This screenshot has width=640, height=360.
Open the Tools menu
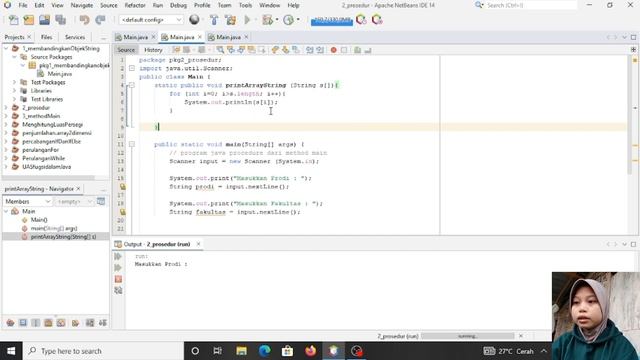click(x=245, y=5)
